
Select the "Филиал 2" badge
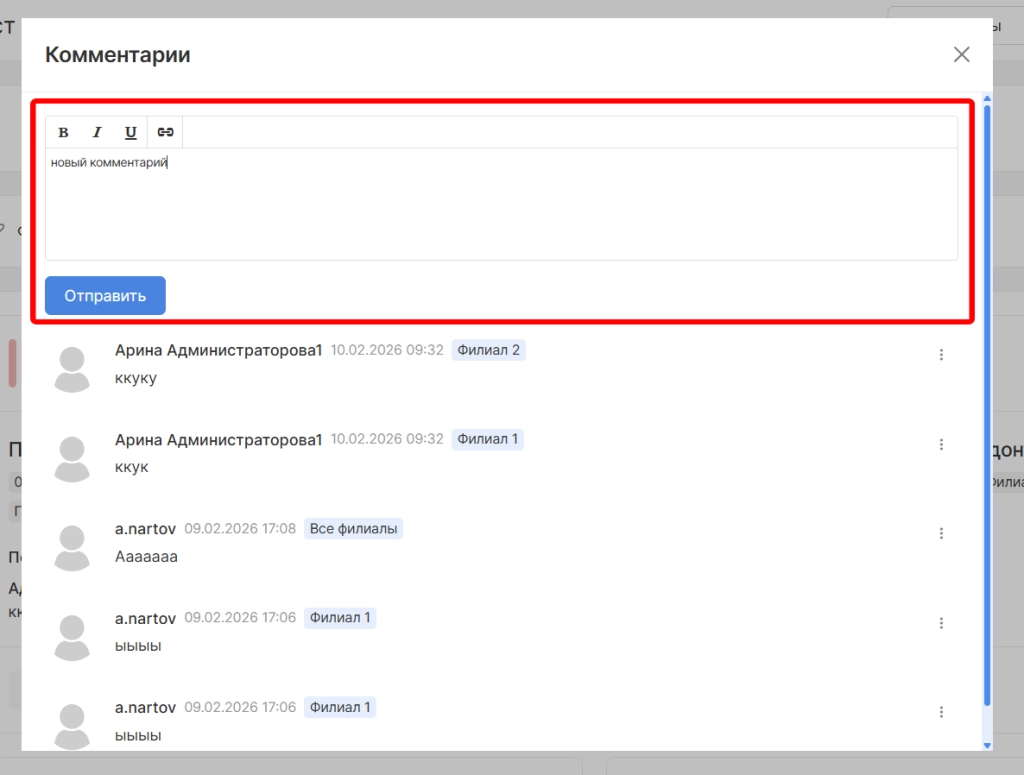point(488,350)
